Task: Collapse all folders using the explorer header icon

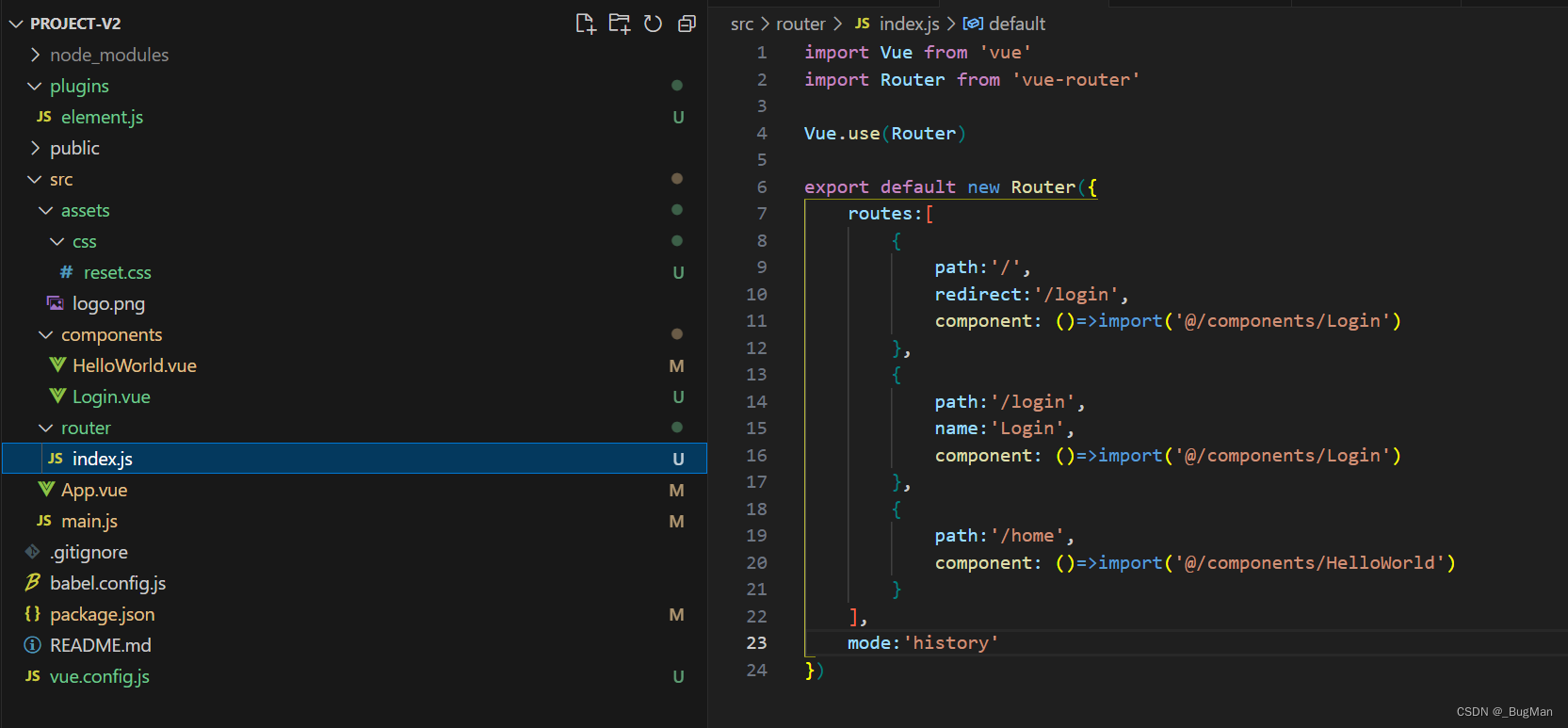Action: 687,24
